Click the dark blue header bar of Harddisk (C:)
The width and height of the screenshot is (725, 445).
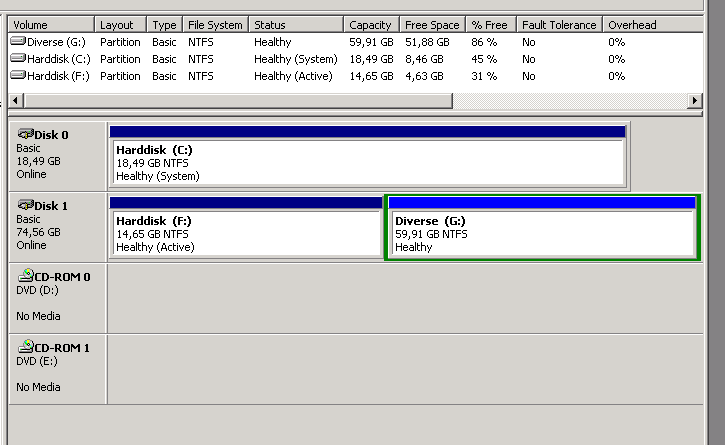(x=368, y=132)
